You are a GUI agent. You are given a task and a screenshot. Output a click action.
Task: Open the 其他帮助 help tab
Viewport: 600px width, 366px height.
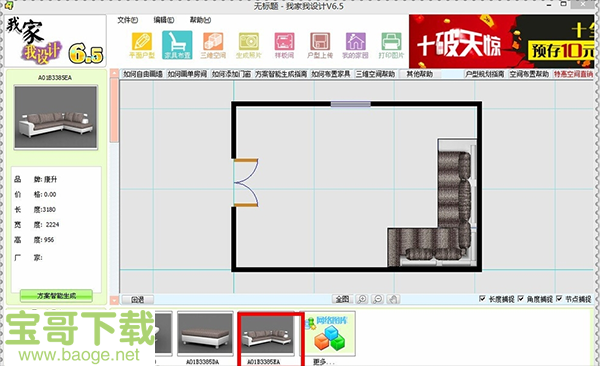(x=419, y=74)
